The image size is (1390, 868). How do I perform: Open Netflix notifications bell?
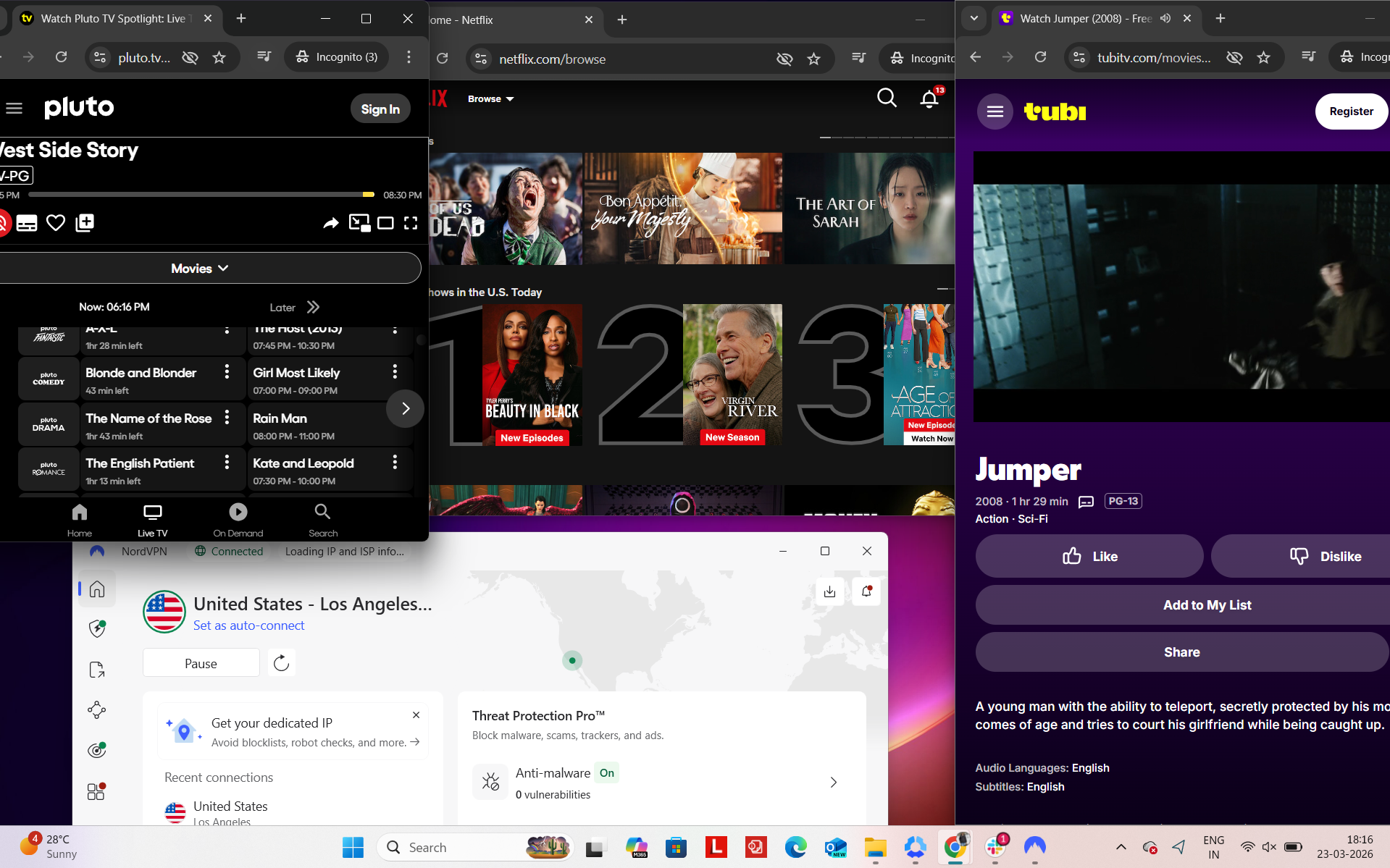929,98
